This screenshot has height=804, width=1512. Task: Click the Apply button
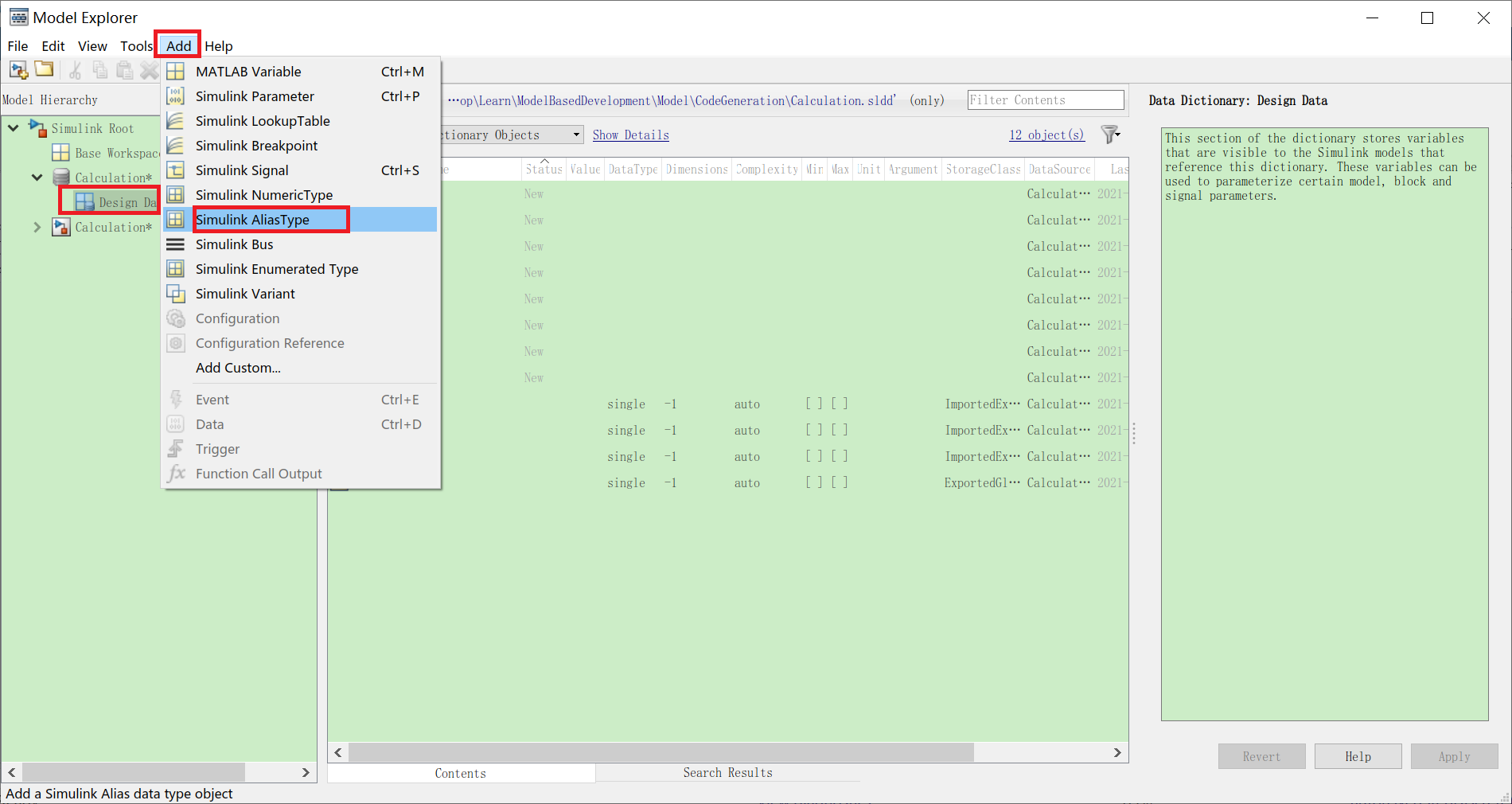[1454, 756]
